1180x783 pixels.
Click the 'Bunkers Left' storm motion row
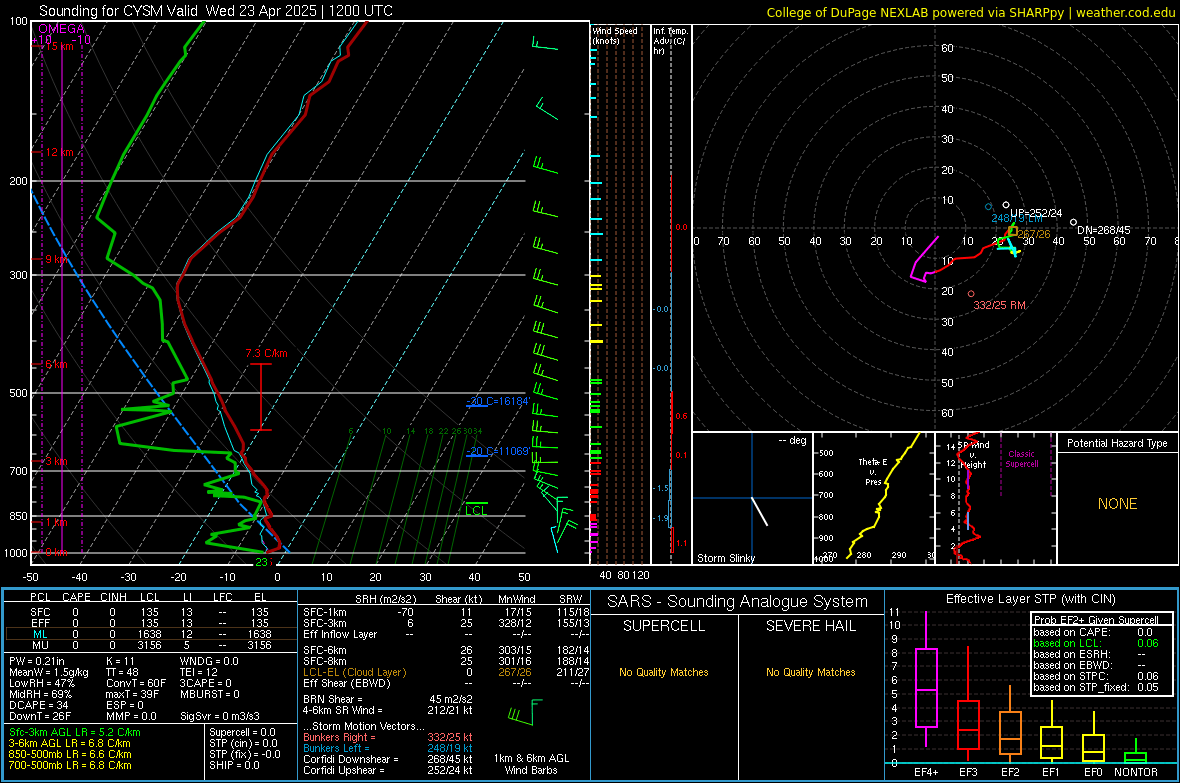388,748
